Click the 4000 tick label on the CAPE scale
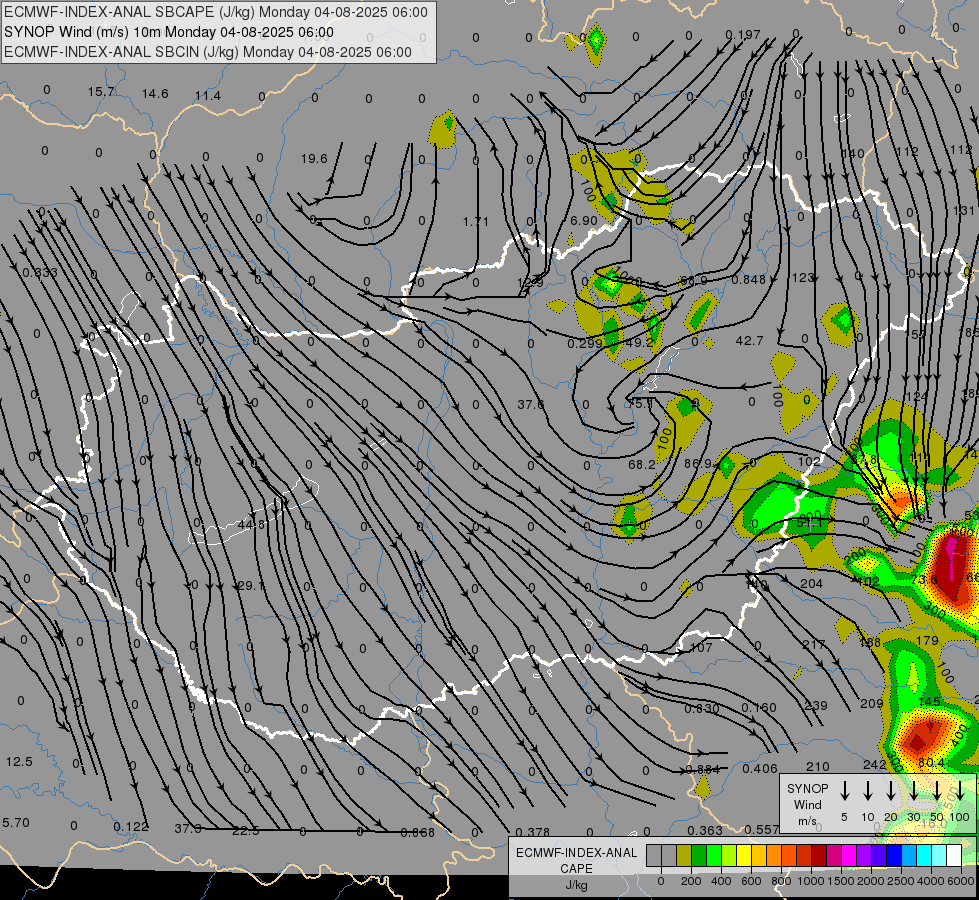 (931, 881)
